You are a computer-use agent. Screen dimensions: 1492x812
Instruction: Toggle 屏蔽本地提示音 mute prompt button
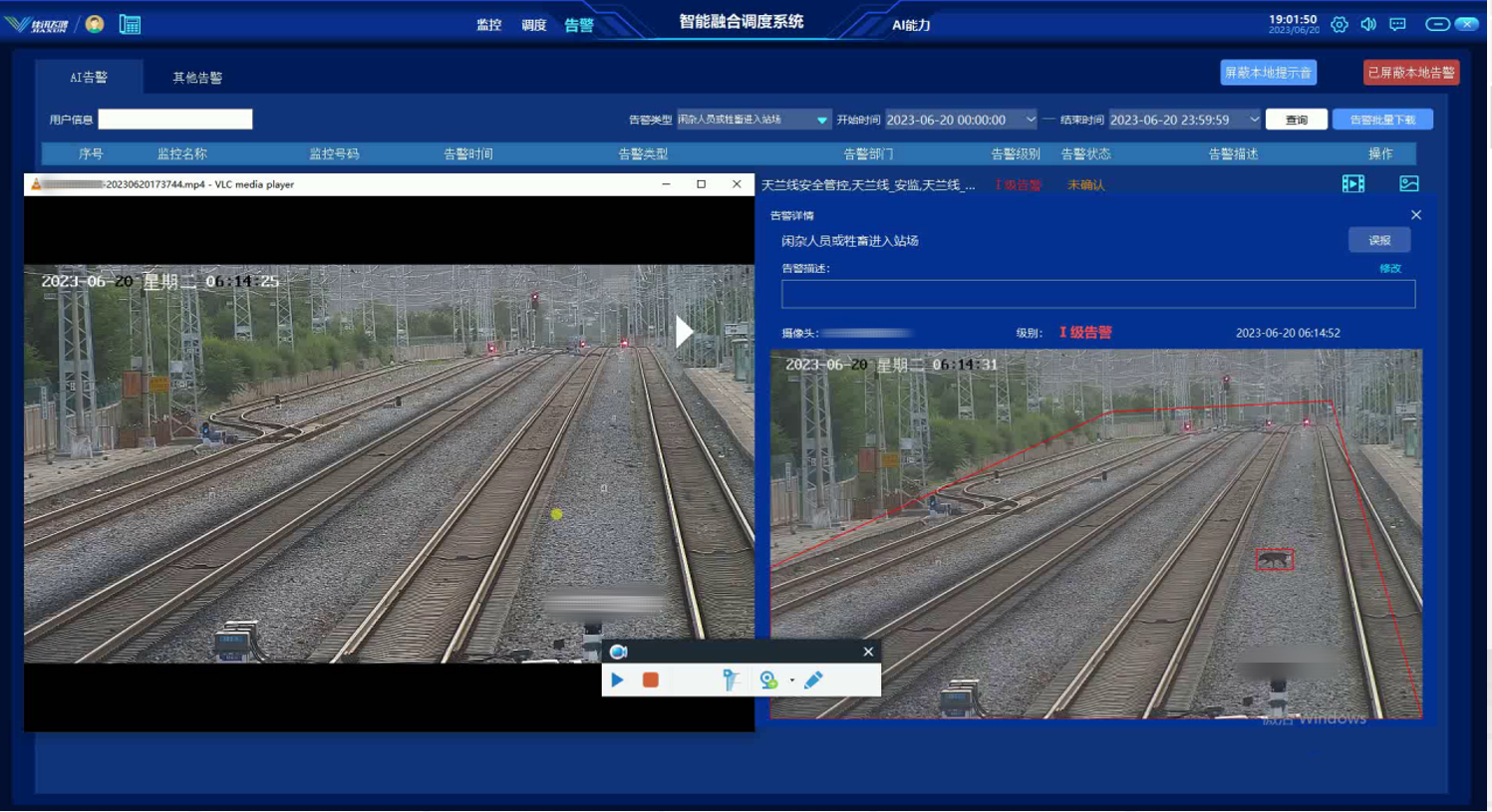point(1268,73)
